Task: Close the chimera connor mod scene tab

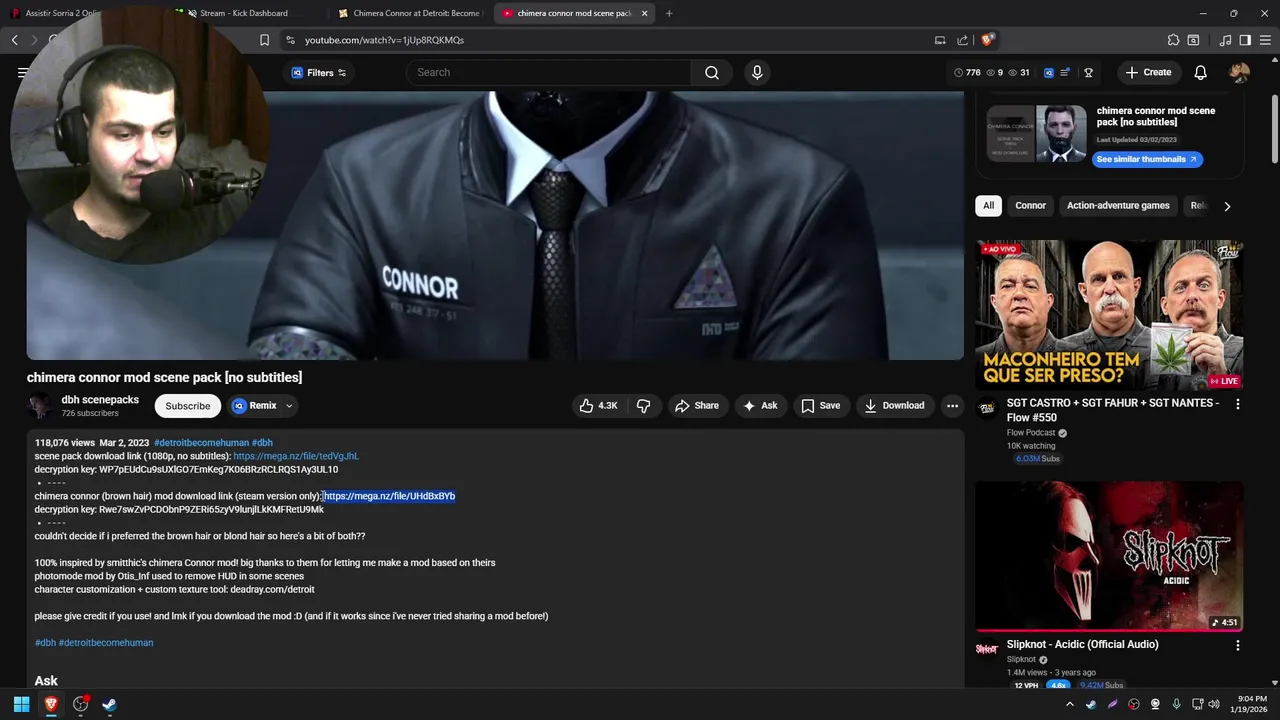Action: point(644,13)
